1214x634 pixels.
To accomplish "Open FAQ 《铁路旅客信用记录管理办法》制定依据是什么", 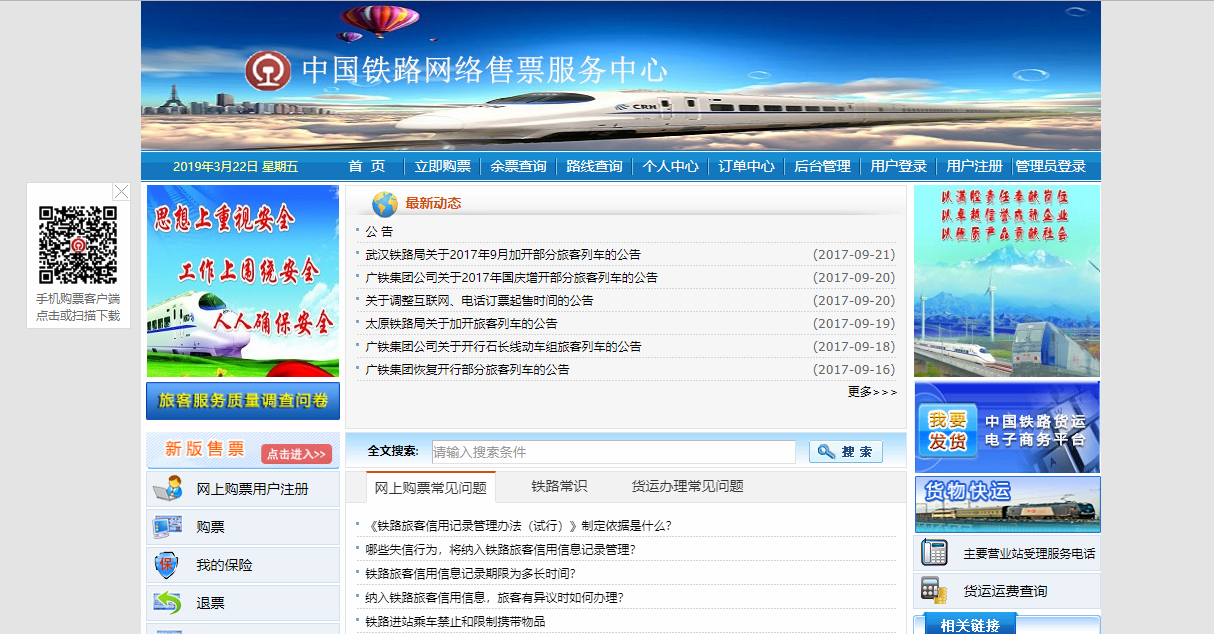I will [x=518, y=526].
